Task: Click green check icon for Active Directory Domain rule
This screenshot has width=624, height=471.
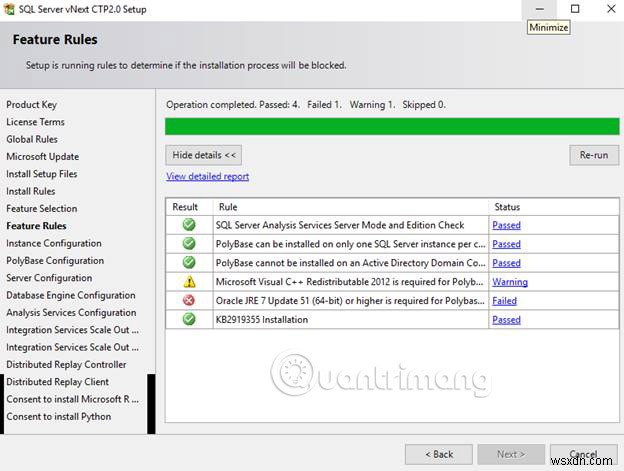Action: click(189, 263)
